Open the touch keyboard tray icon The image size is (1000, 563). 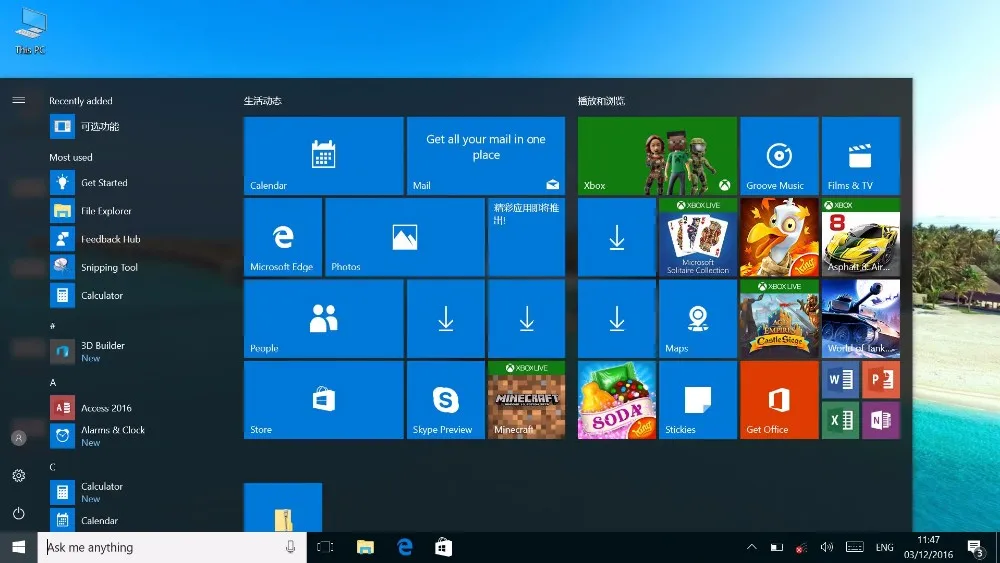click(855, 547)
